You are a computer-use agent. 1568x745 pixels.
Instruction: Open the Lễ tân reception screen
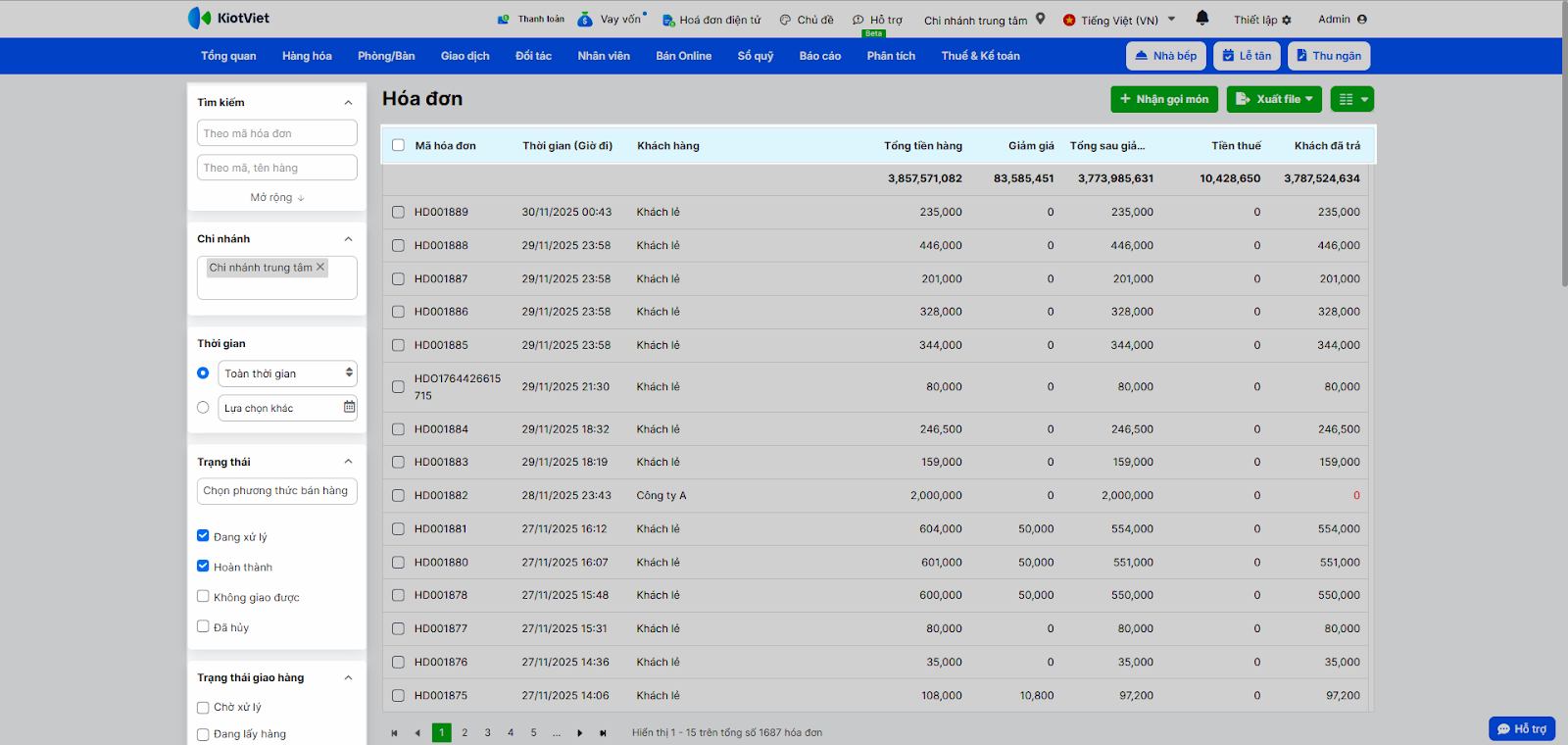coord(1247,56)
